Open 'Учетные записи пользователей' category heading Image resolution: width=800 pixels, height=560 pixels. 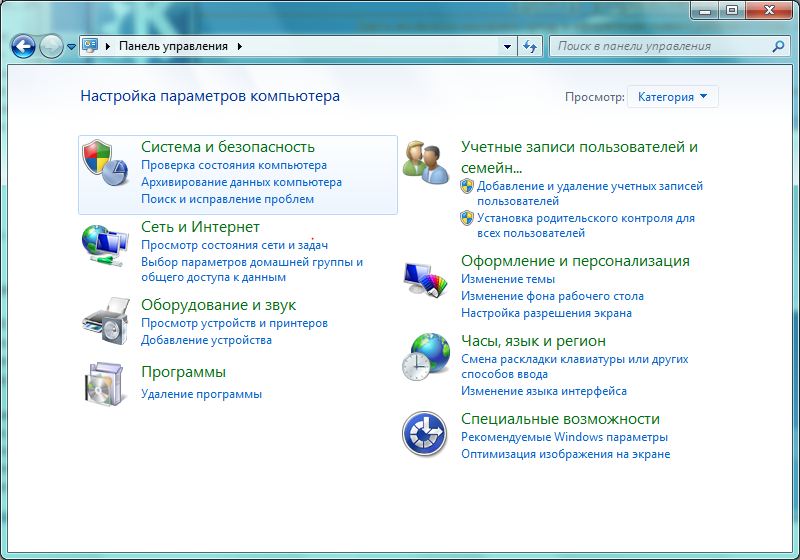(579, 157)
